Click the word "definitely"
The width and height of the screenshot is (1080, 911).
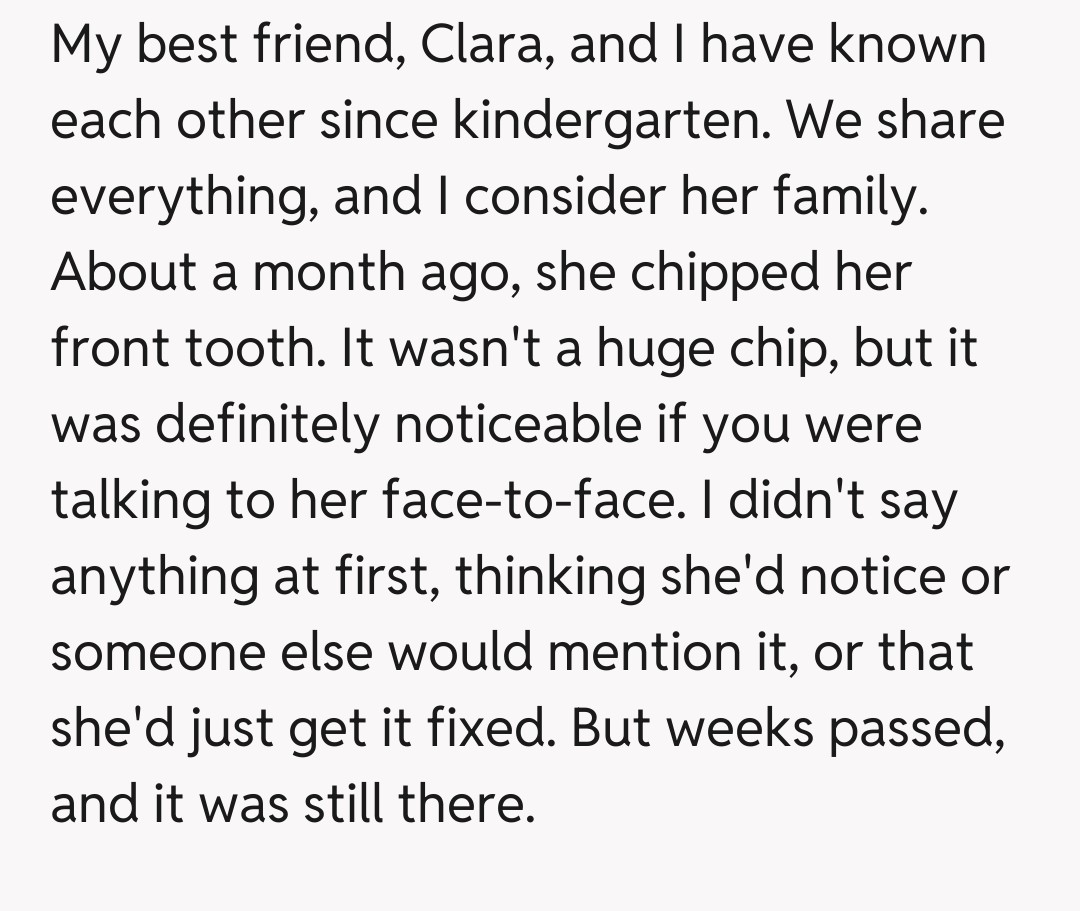point(269,425)
